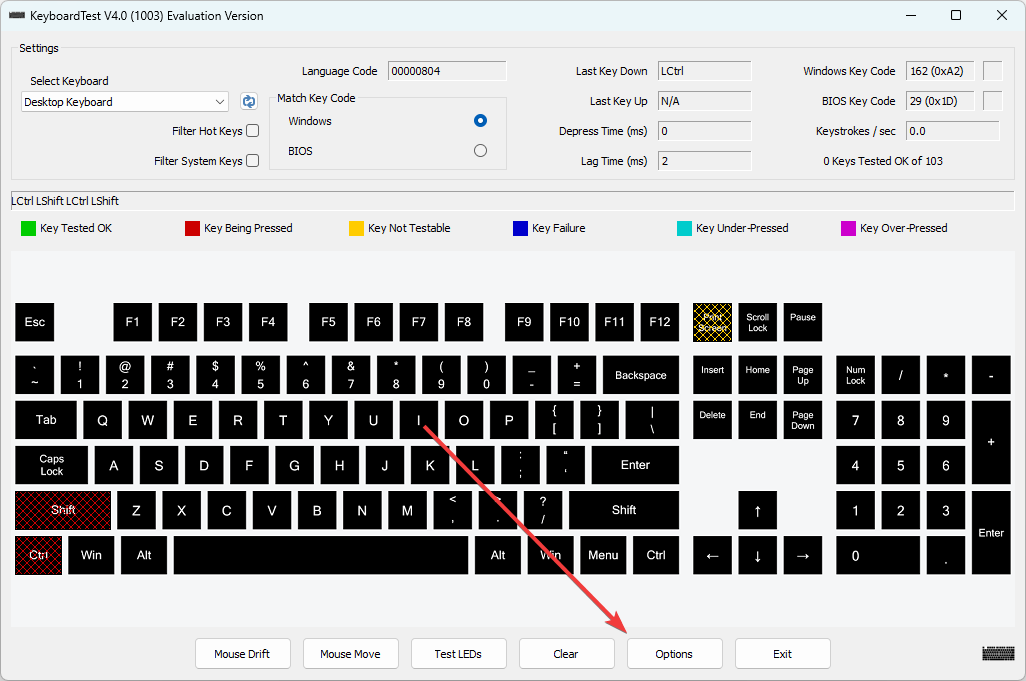1026x681 pixels.
Task: Click the keyboard icon in bottom-right corner
Action: pyautogui.click(x=997, y=653)
